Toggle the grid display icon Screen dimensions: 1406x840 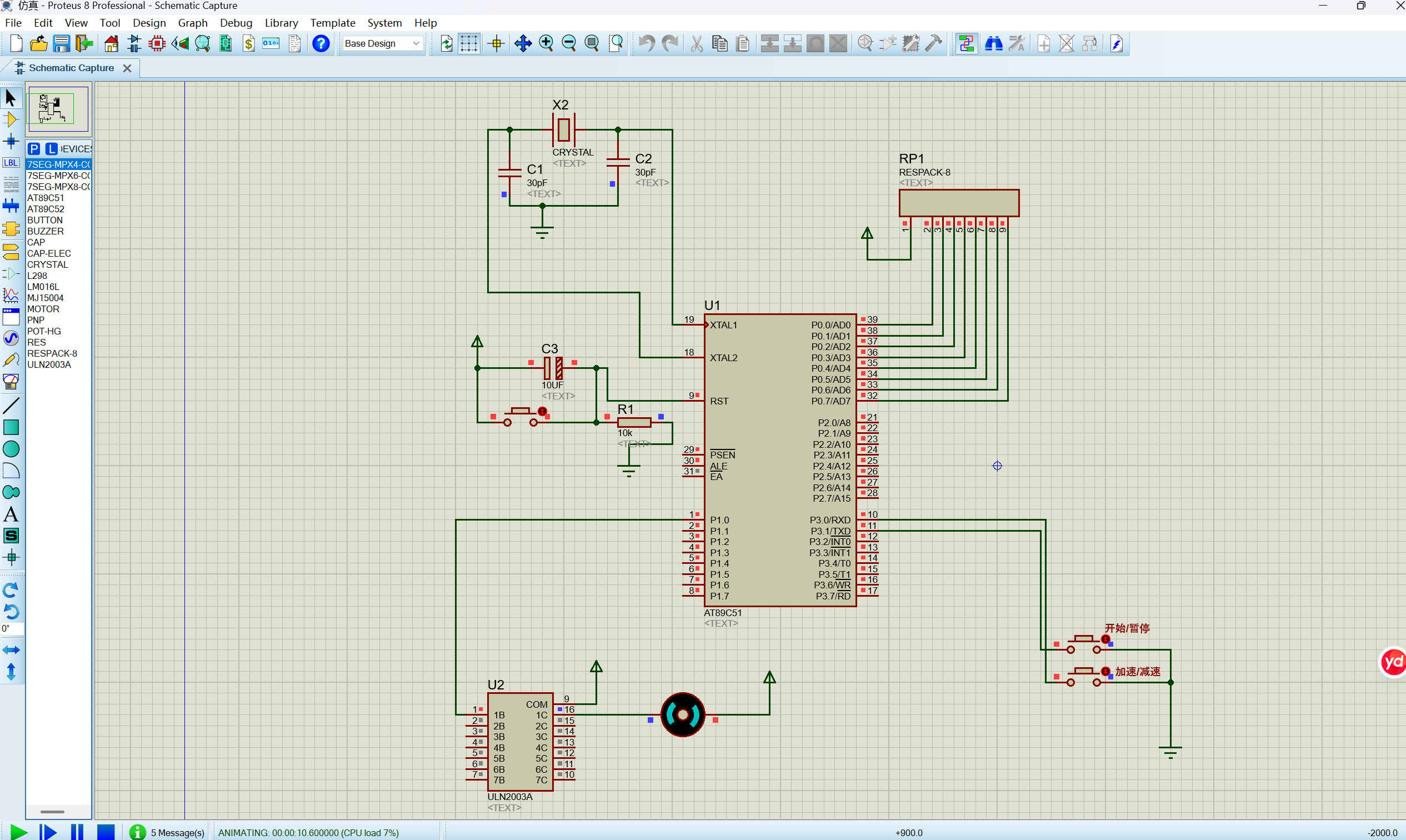point(469,43)
